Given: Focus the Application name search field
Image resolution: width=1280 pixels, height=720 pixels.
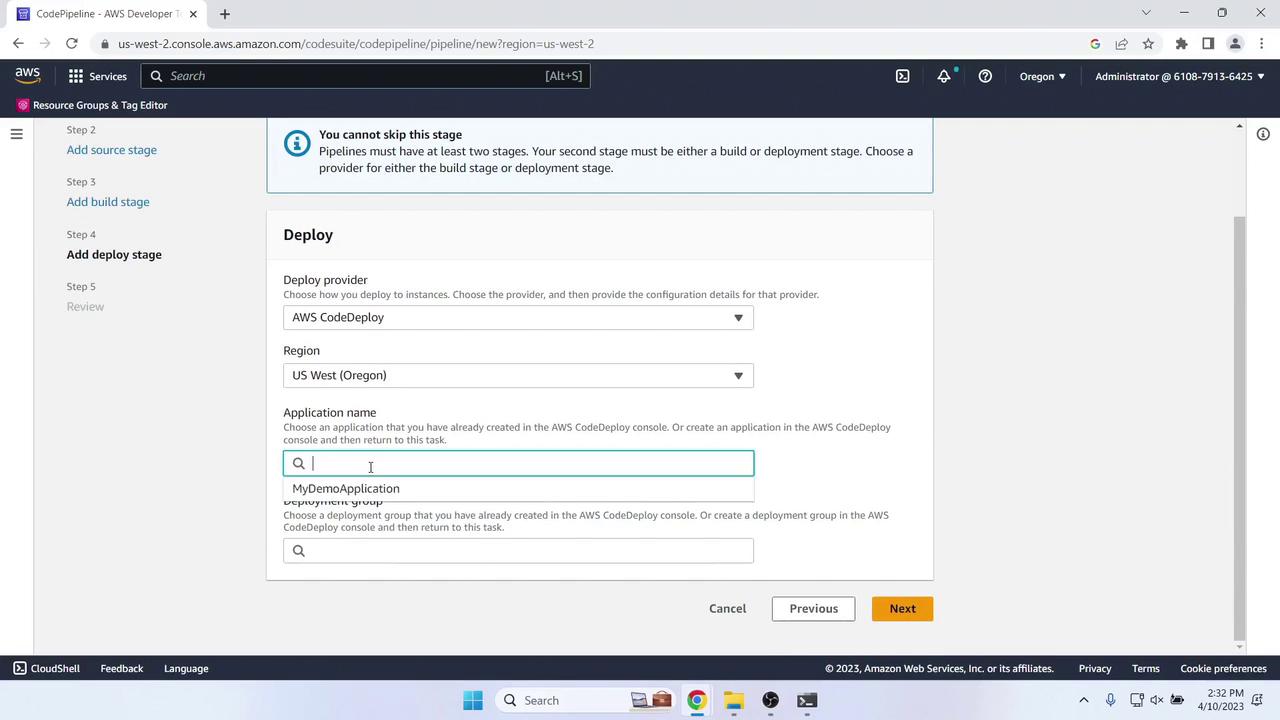Looking at the screenshot, I should (x=518, y=463).
